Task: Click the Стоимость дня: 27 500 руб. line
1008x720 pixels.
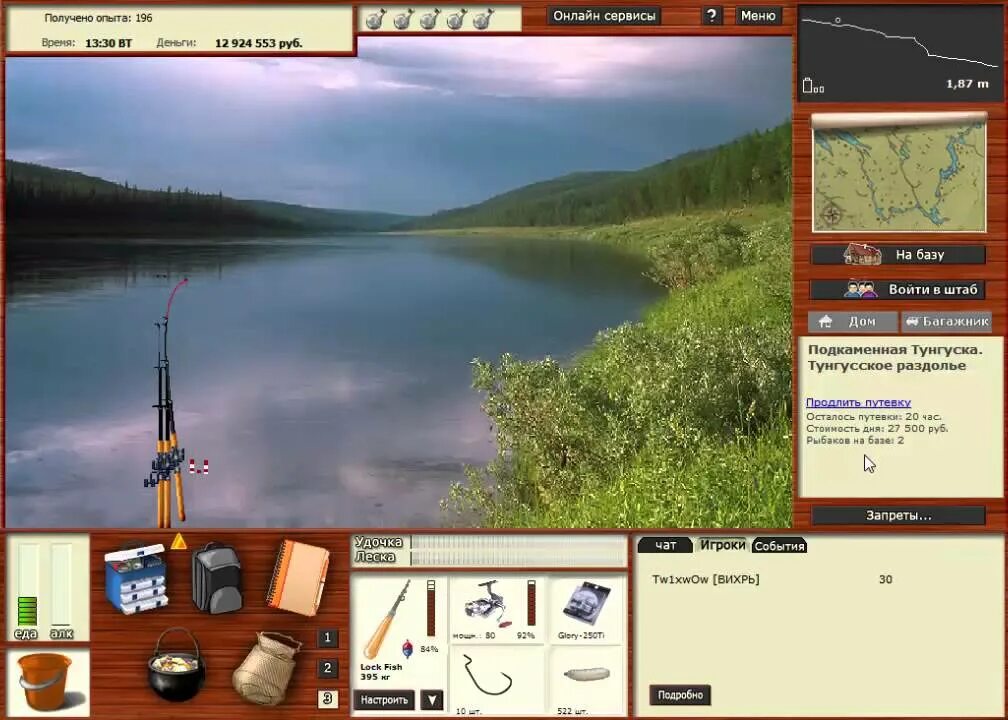Action: pos(877,428)
